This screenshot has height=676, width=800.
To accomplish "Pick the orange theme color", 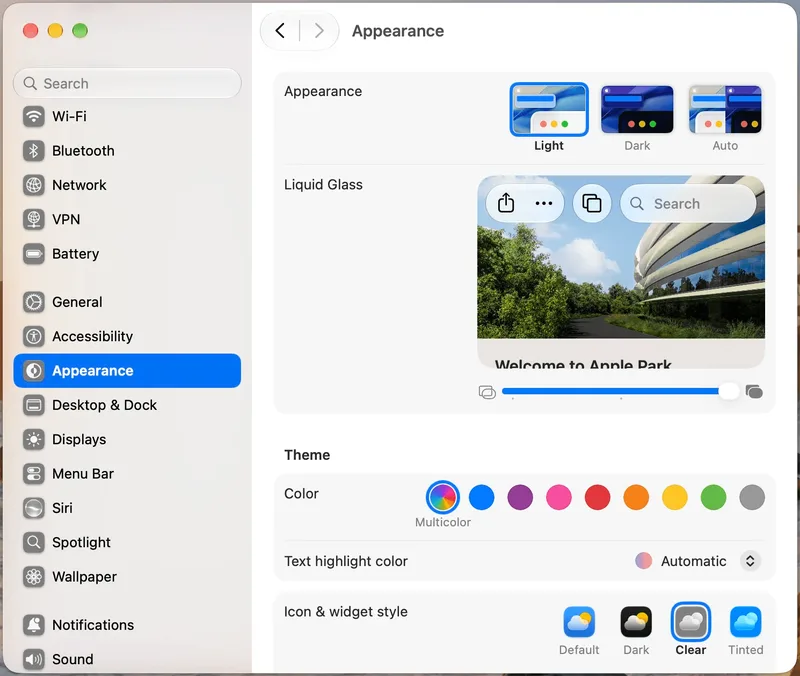I will tap(636, 497).
